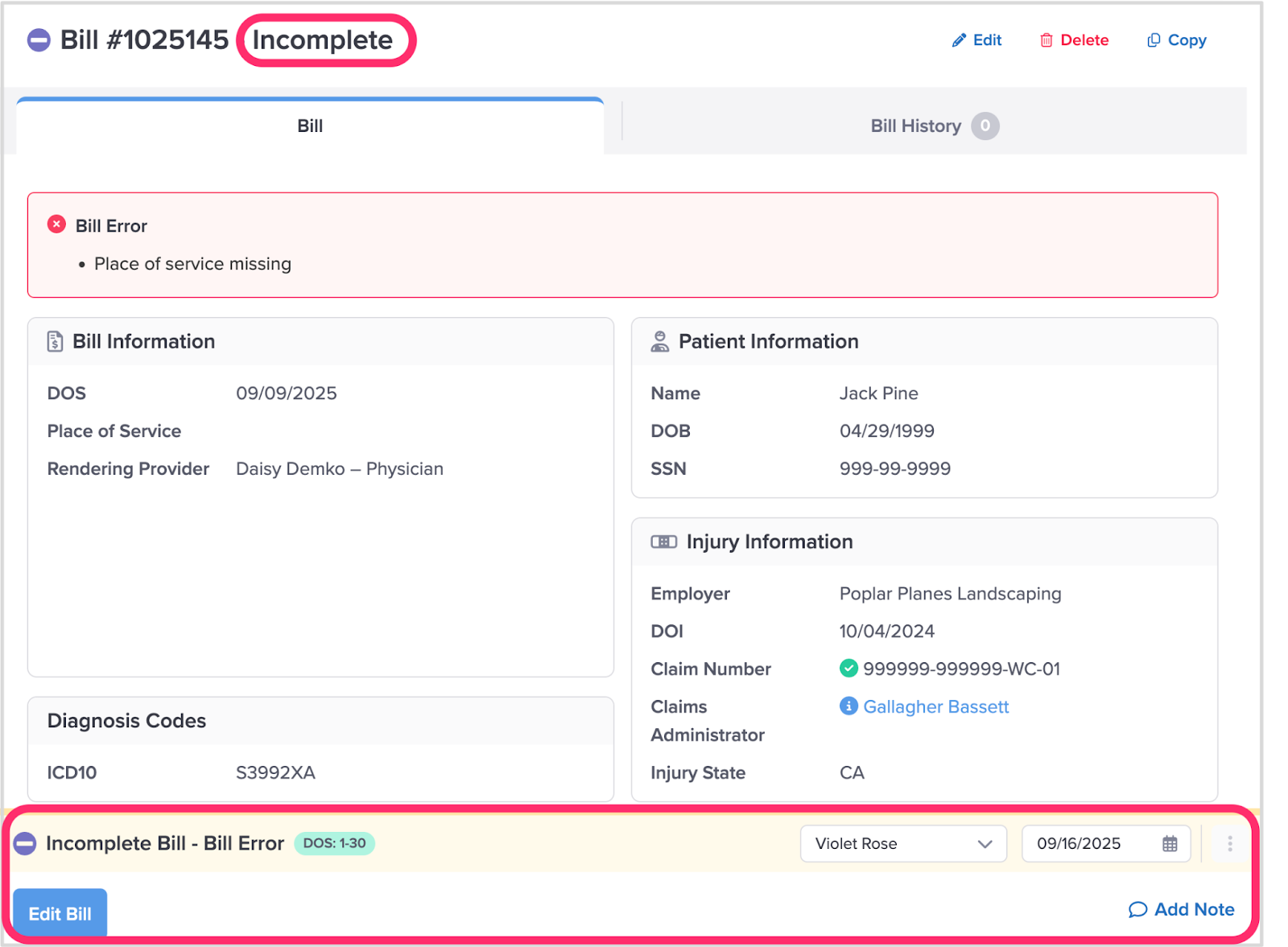1288x947 pixels.
Task: Click the incomplete status icon beside bill number
Action: click(x=39, y=40)
